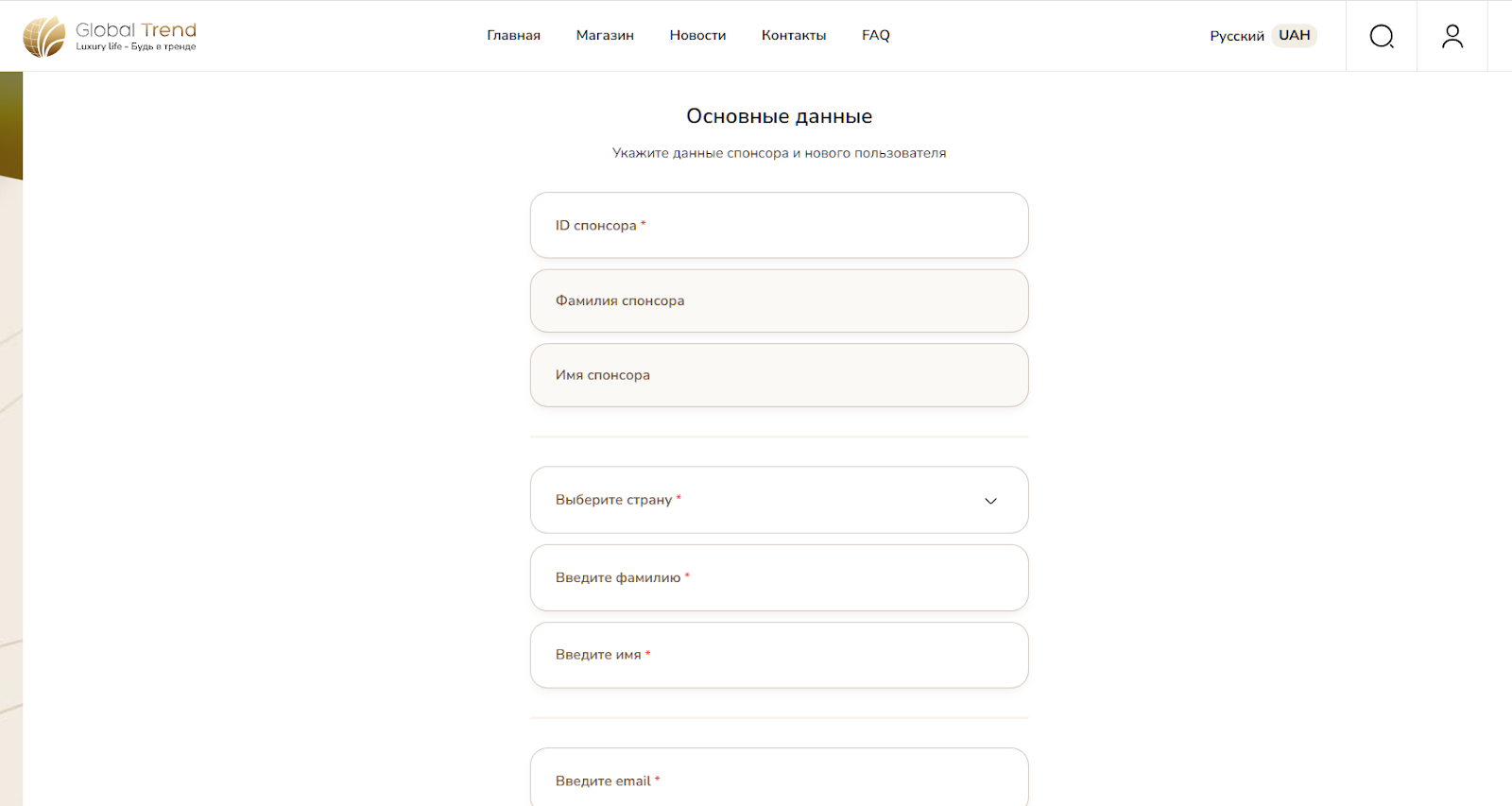The image size is (1512, 806).
Task: Visit the FAQ page link
Action: pyautogui.click(x=876, y=35)
